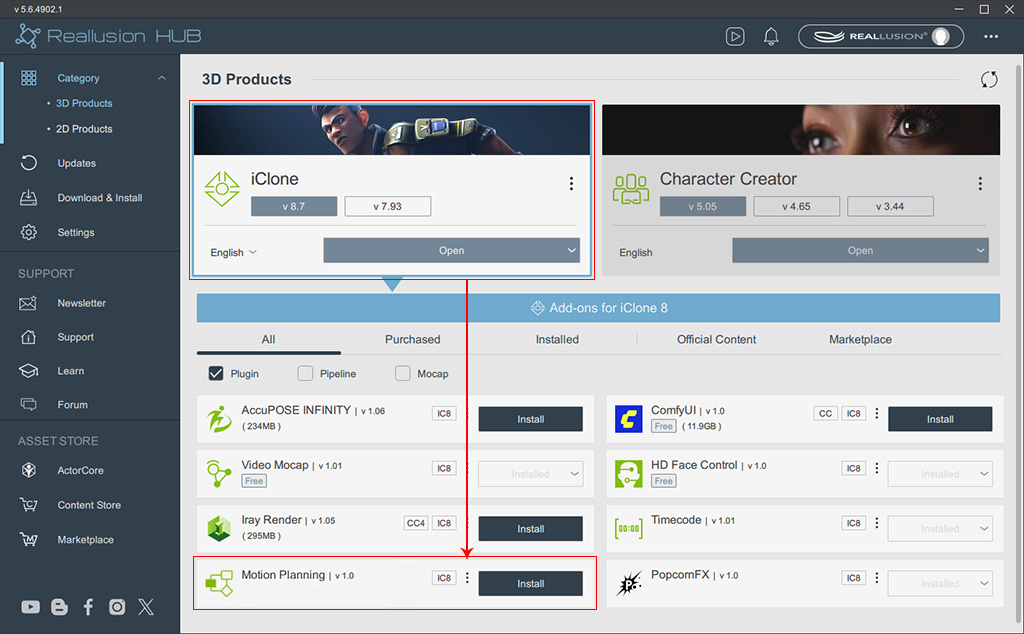Refresh the 3D Products list
This screenshot has width=1024, height=634.
[x=989, y=80]
